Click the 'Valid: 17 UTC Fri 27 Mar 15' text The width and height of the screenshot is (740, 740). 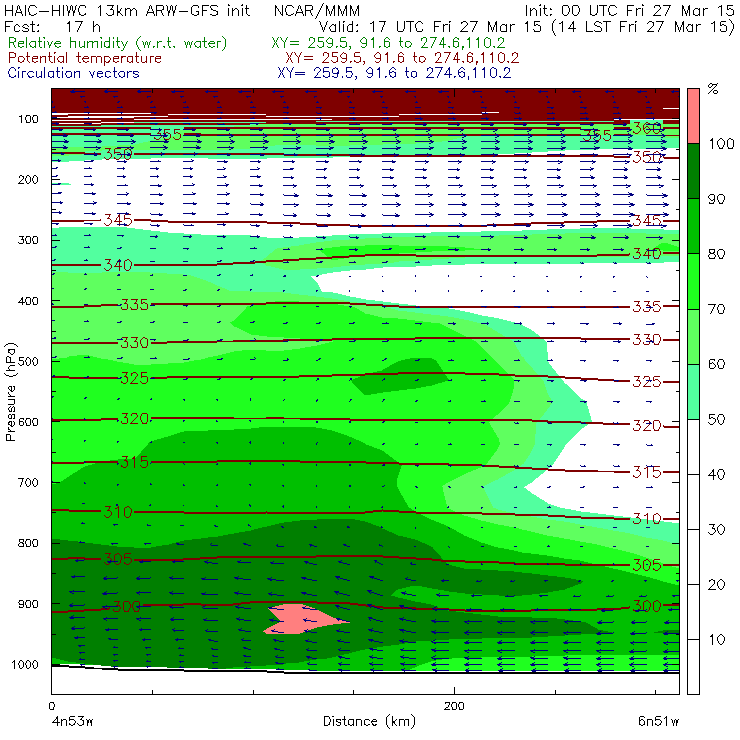(430, 26)
